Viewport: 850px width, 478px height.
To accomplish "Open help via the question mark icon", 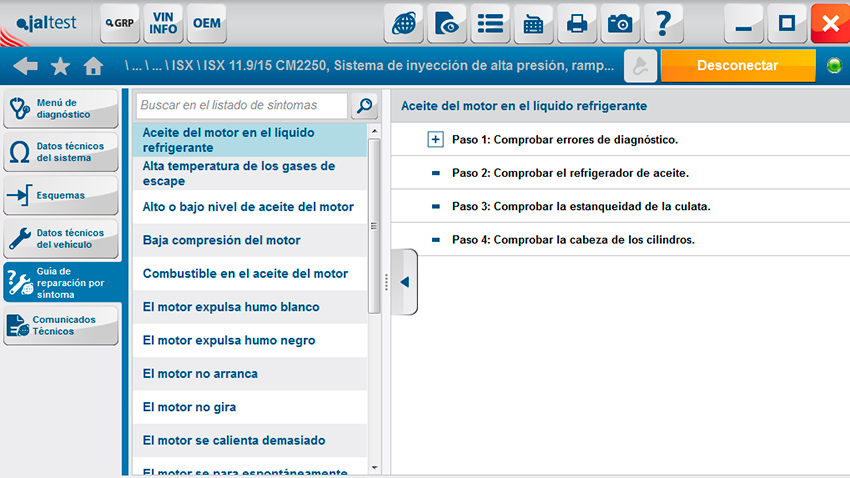I will click(x=664, y=23).
